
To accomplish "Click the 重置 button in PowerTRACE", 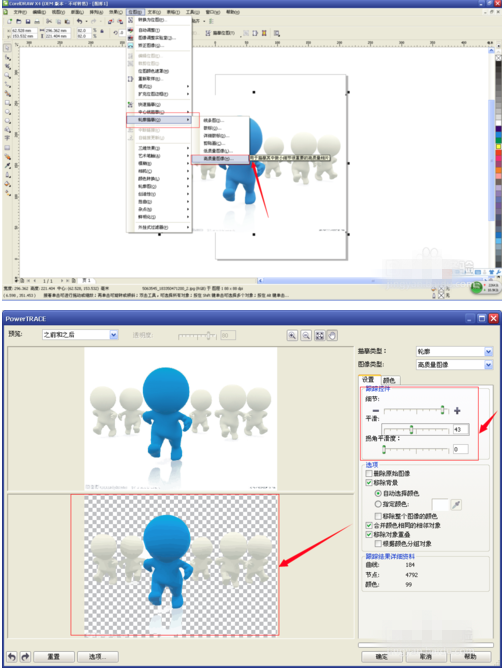I will (54, 657).
